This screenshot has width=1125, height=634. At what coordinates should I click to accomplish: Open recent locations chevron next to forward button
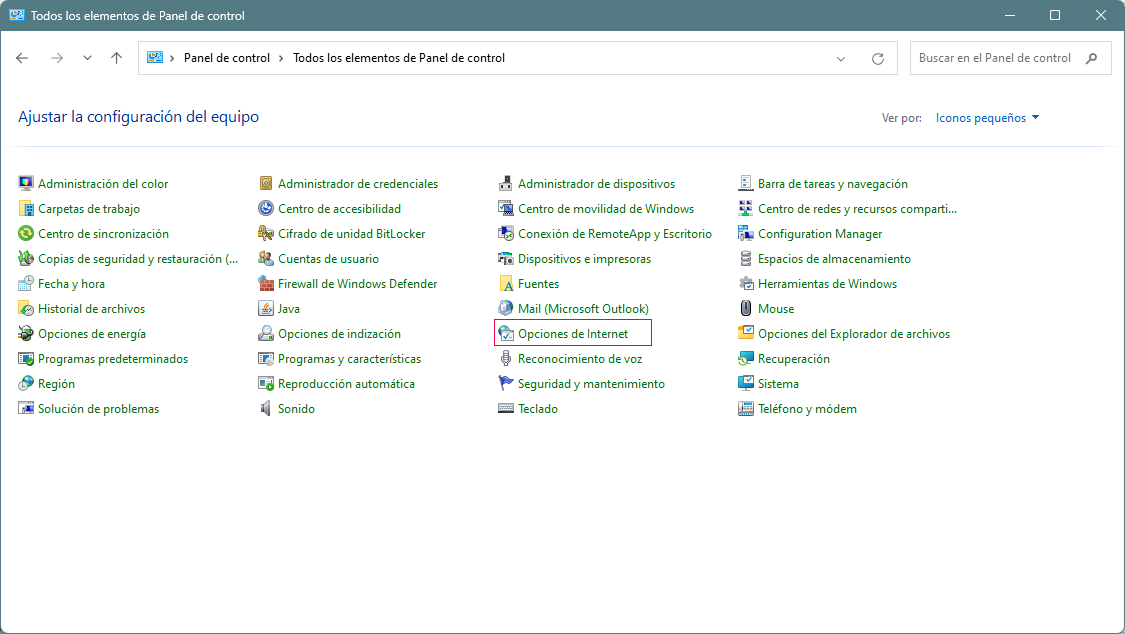tap(87, 58)
